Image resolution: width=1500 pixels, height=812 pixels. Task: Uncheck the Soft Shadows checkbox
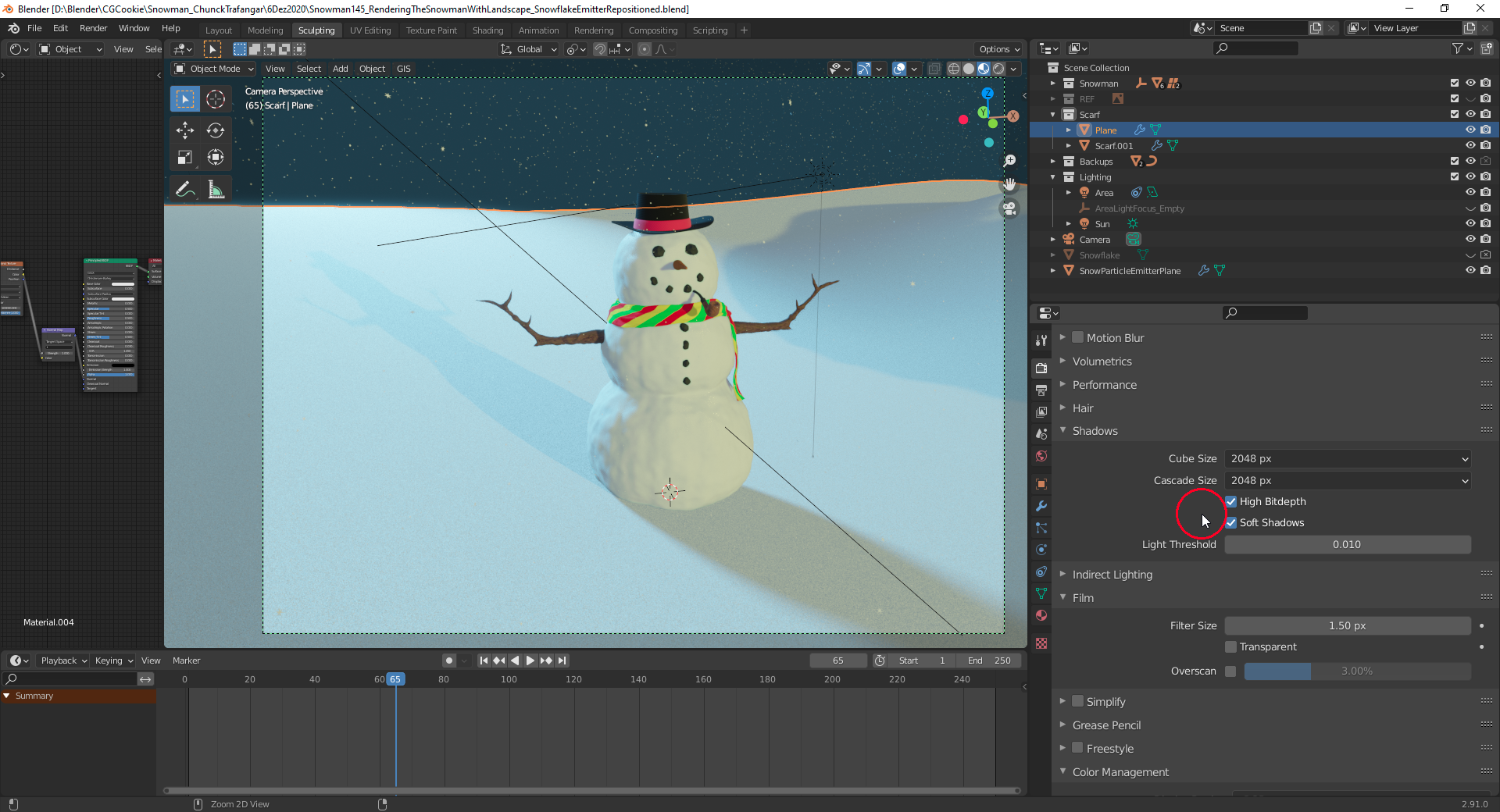[1232, 522]
